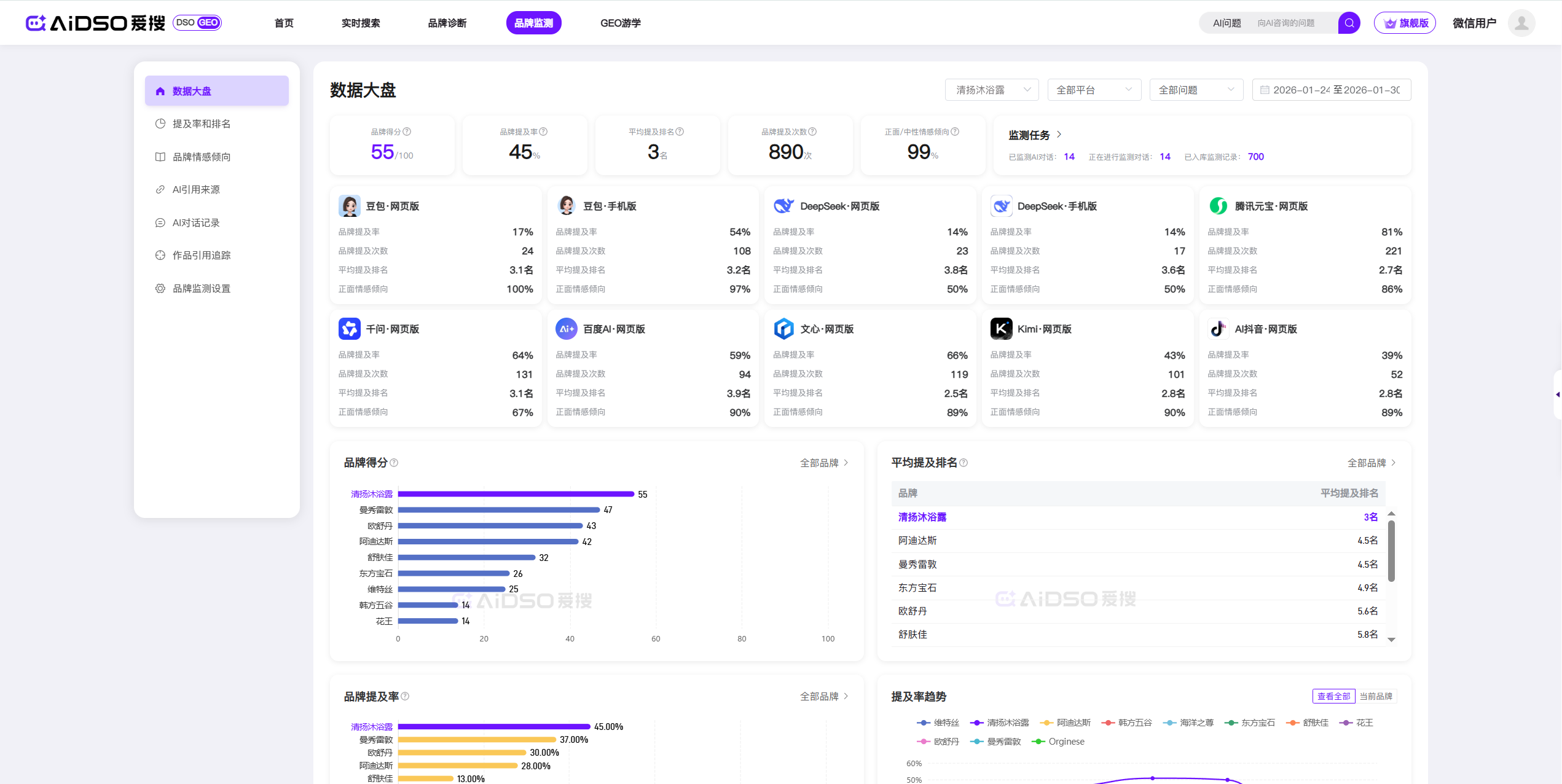This screenshot has height=784, width=1562.
Task: Click the 豆包·网页版 avatar icon
Action: coord(350,206)
